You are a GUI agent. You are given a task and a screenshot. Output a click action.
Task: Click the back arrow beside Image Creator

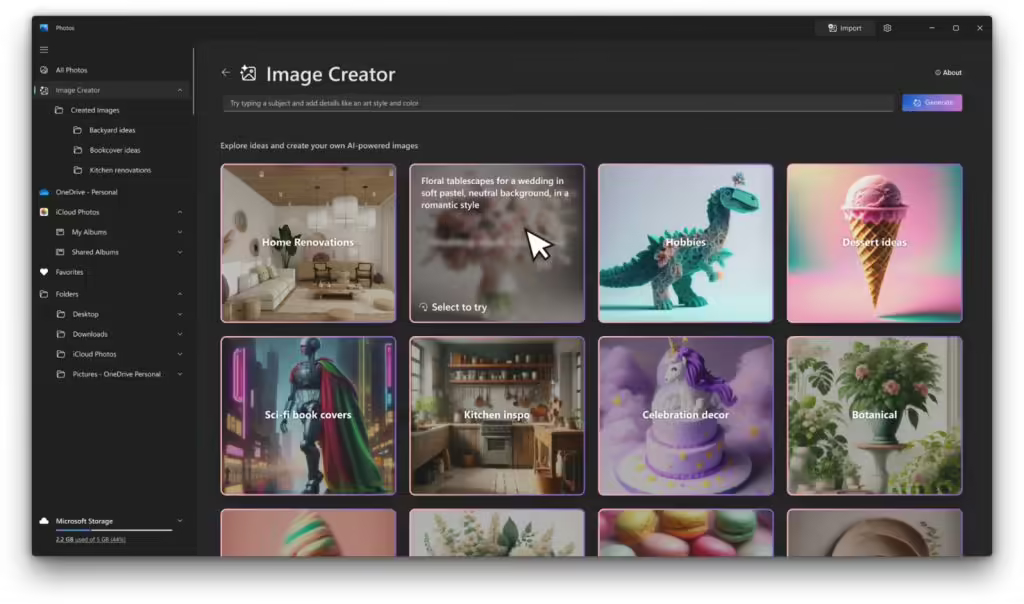[x=225, y=73]
